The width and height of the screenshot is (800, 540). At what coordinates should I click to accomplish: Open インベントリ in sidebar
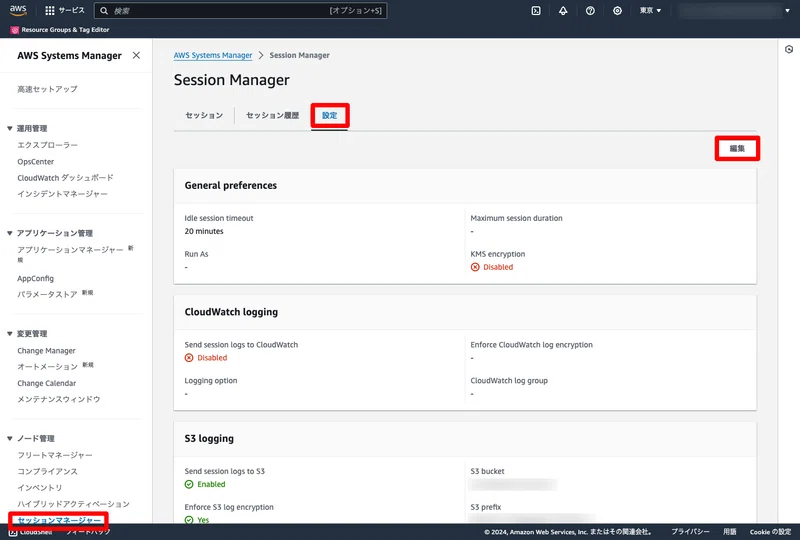pos(40,488)
